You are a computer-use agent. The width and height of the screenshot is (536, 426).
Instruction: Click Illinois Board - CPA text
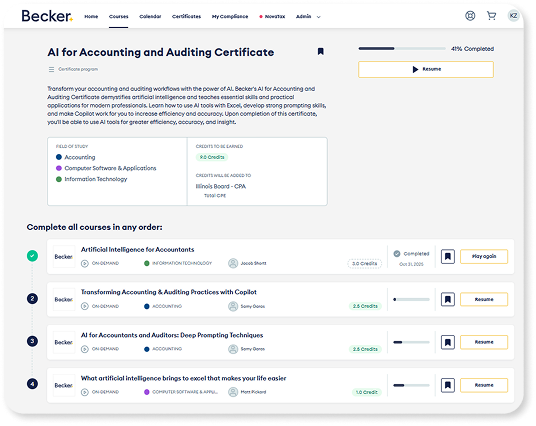pyautogui.click(x=220, y=186)
